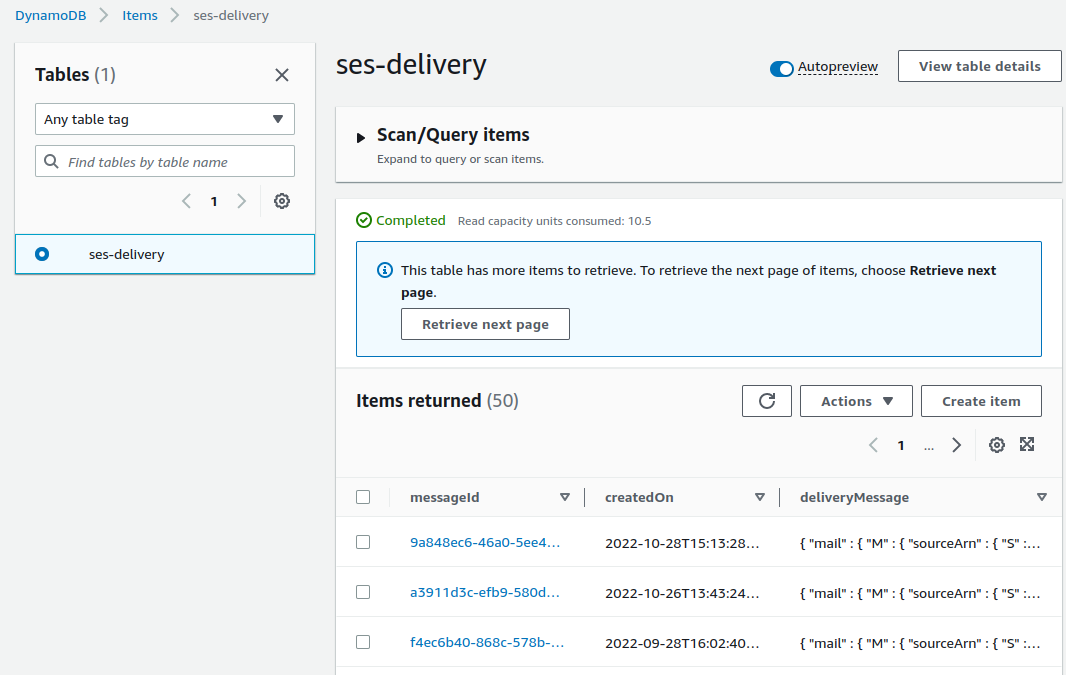Toggle the Autopreview switch
The height and width of the screenshot is (675, 1066).
pos(781,69)
